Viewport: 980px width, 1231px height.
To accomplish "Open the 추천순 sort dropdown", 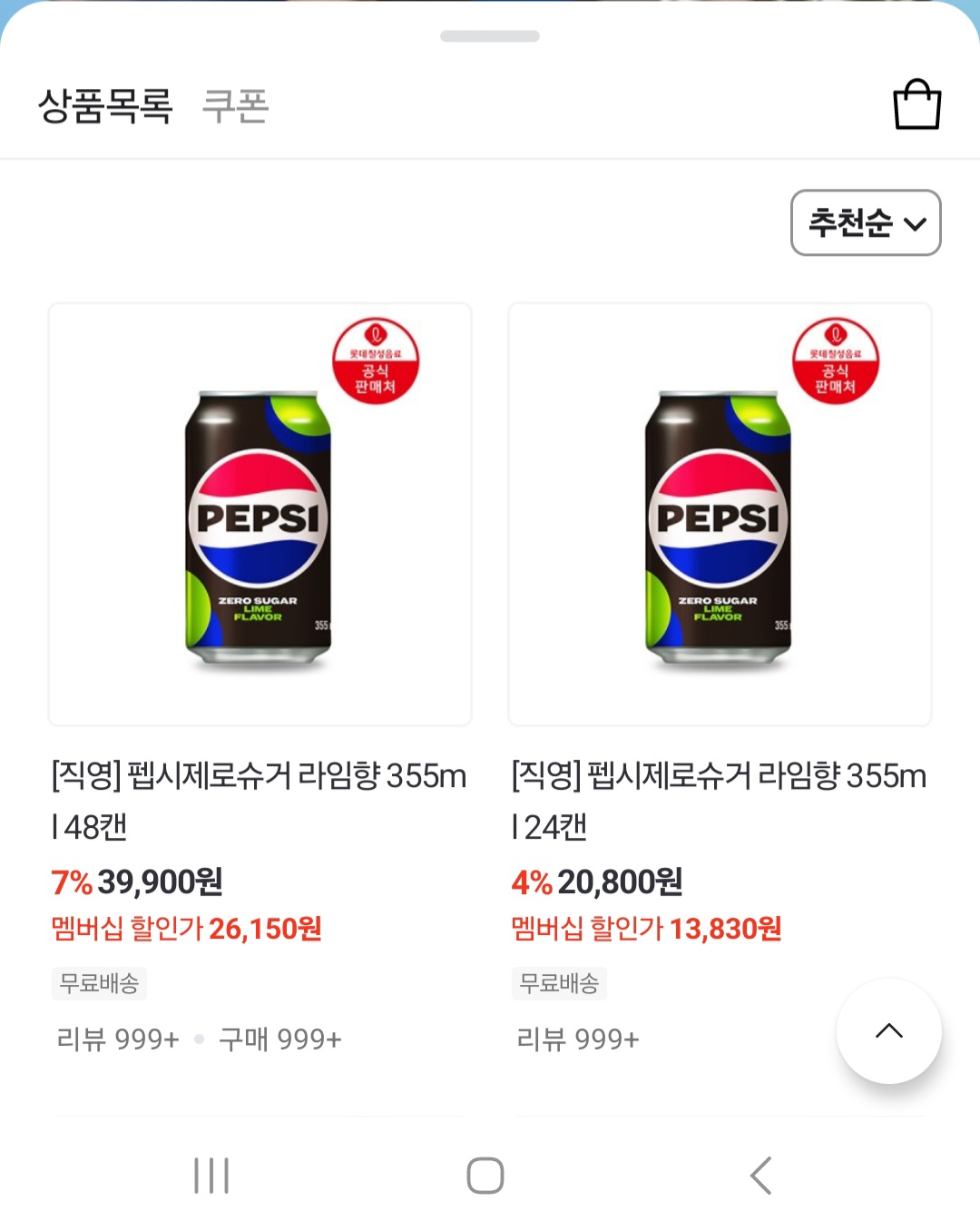I will pos(866,222).
